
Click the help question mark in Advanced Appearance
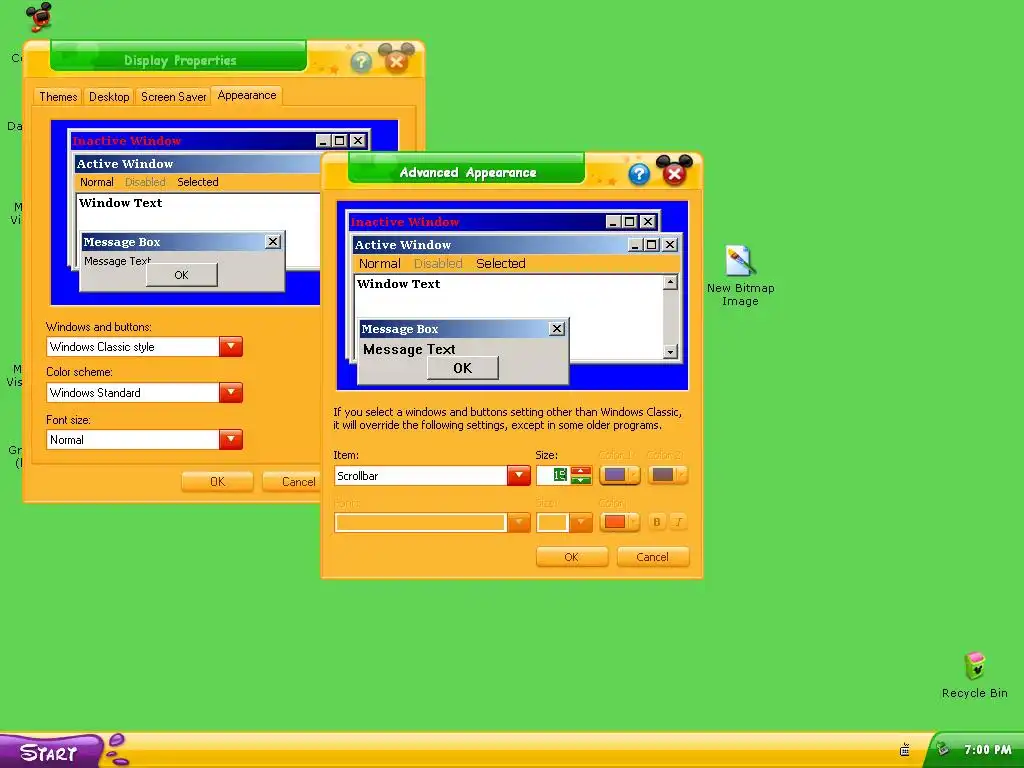(x=639, y=174)
